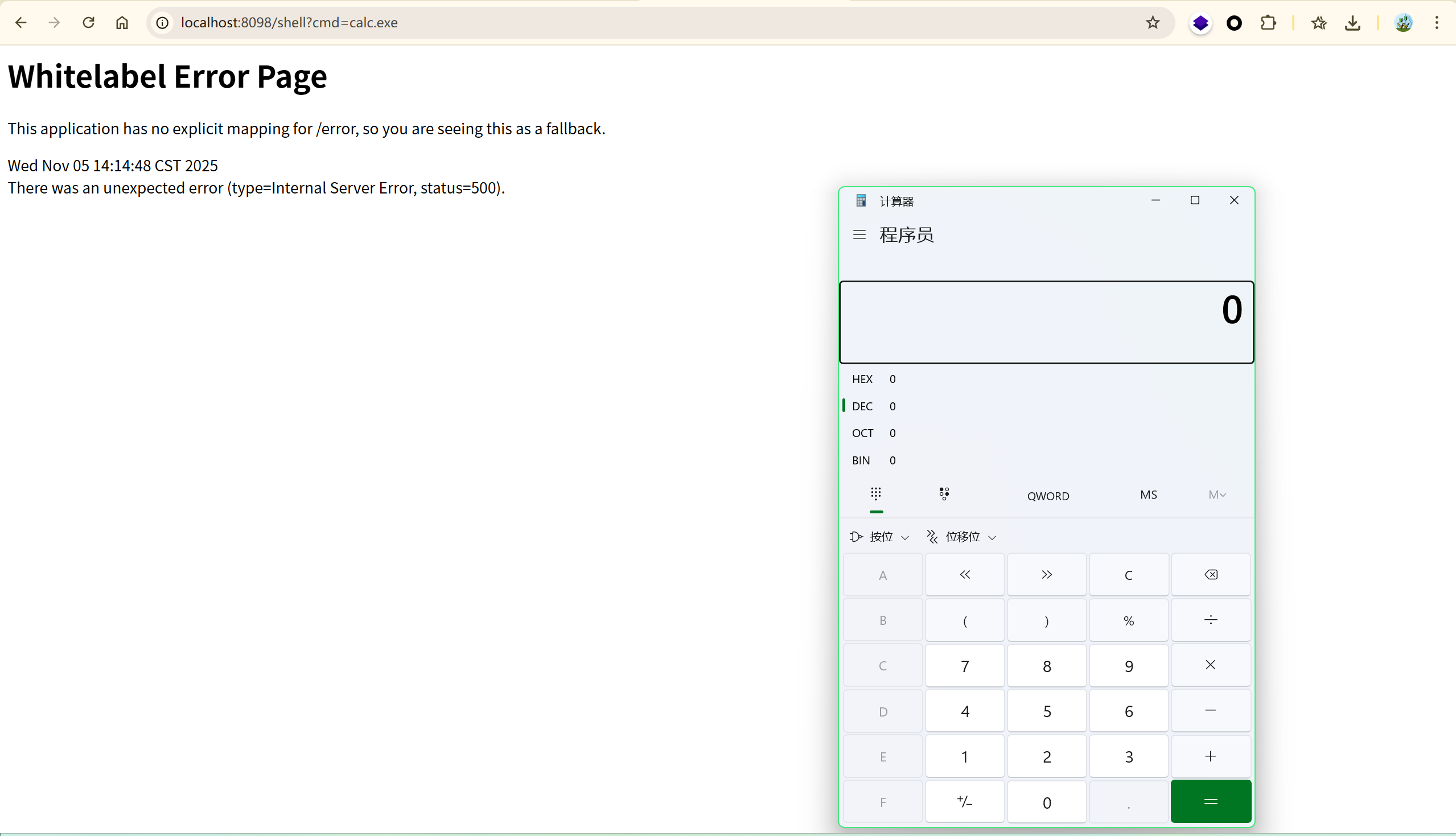Switch to the bit toggling keypad
This screenshot has height=836, width=1456.
[x=944, y=495]
